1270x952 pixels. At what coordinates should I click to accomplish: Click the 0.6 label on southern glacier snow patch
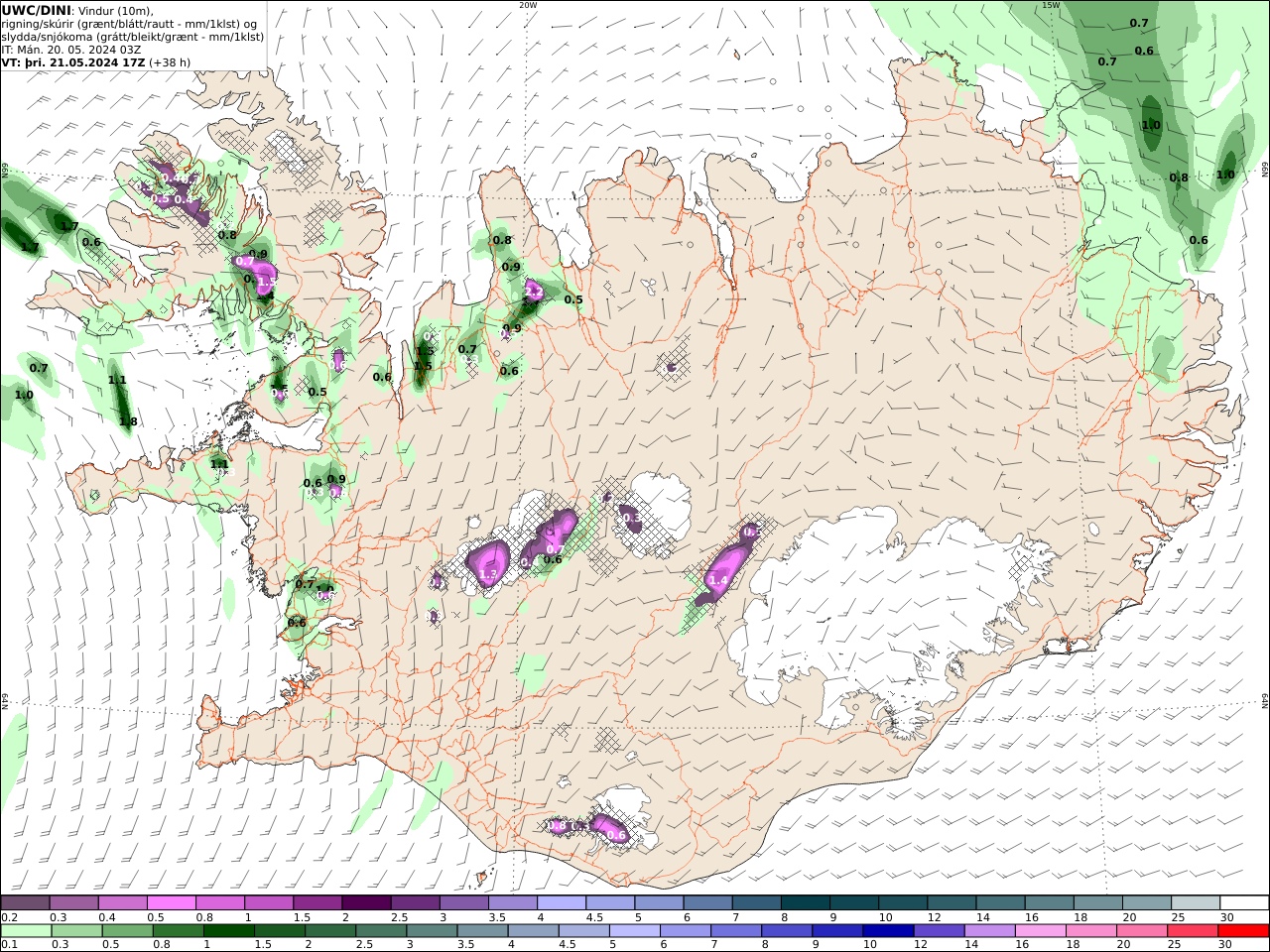[x=616, y=836]
